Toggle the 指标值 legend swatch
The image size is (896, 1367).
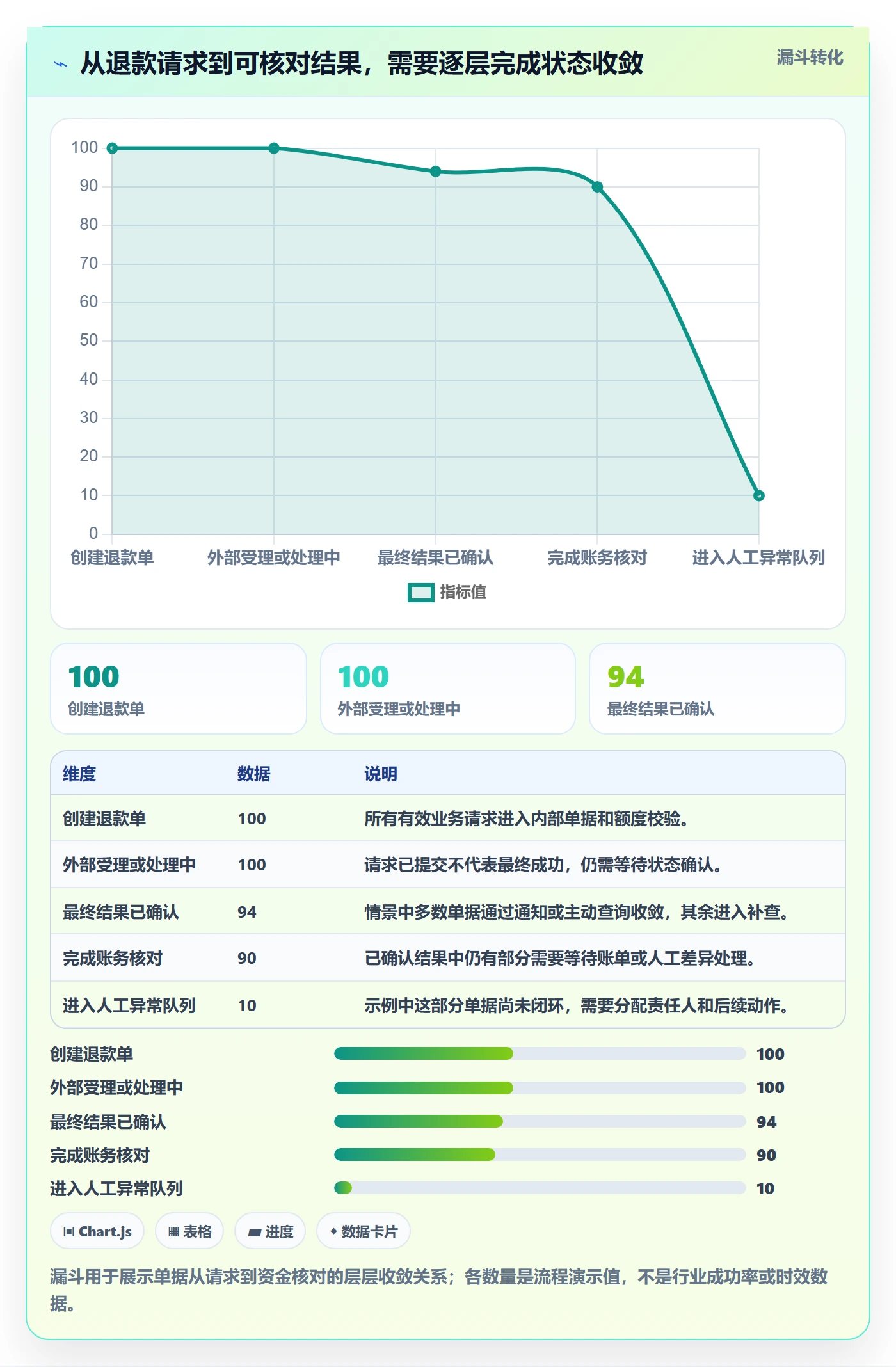421,593
